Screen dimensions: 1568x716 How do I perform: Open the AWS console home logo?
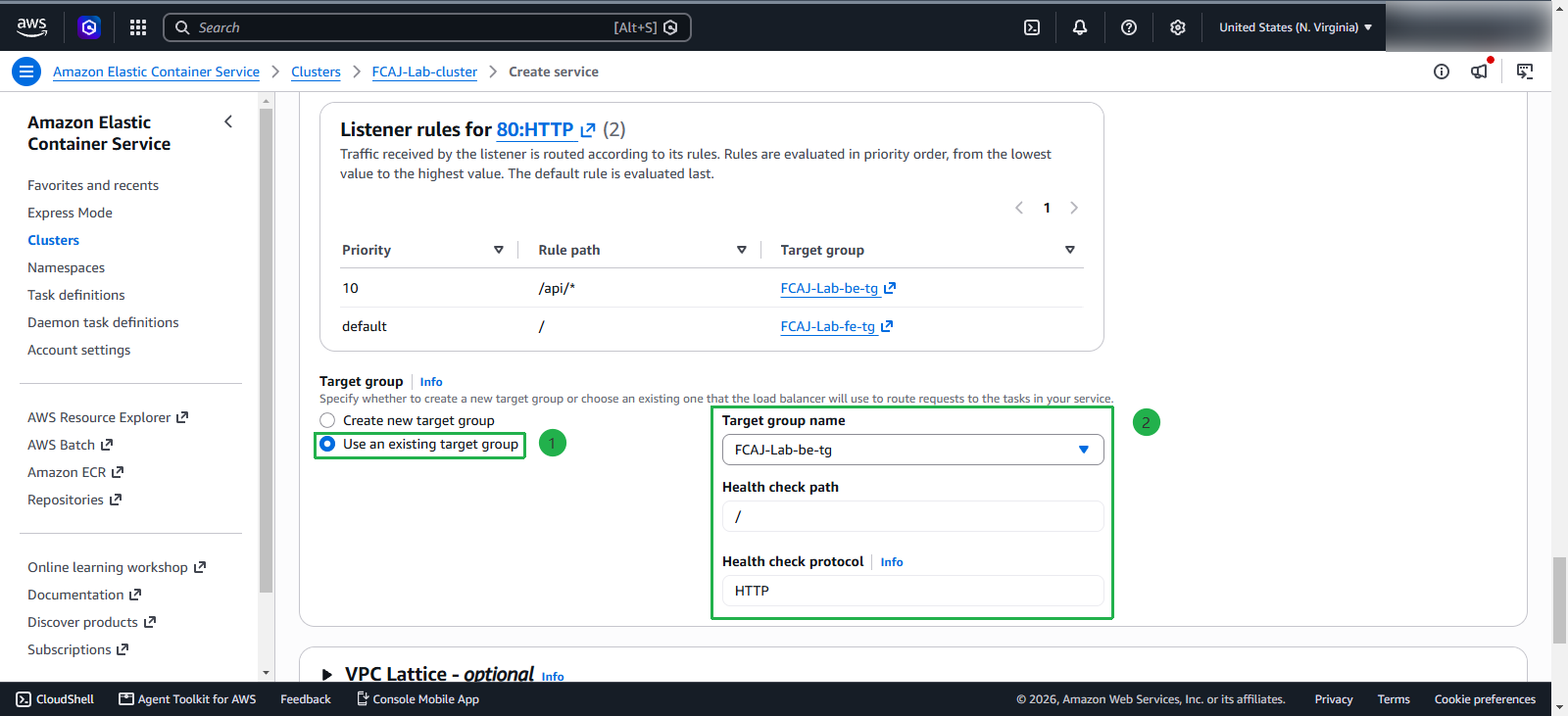[x=31, y=27]
